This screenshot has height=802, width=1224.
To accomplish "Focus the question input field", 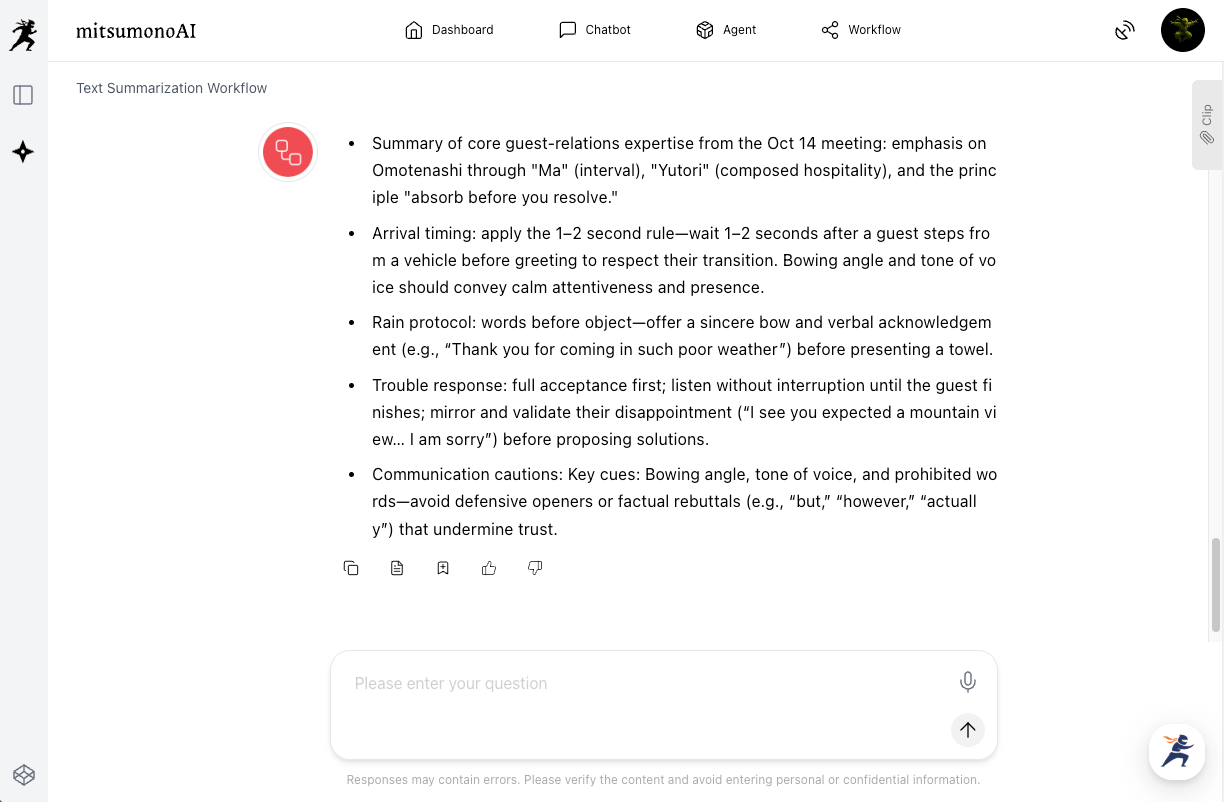I will coord(640,684).
